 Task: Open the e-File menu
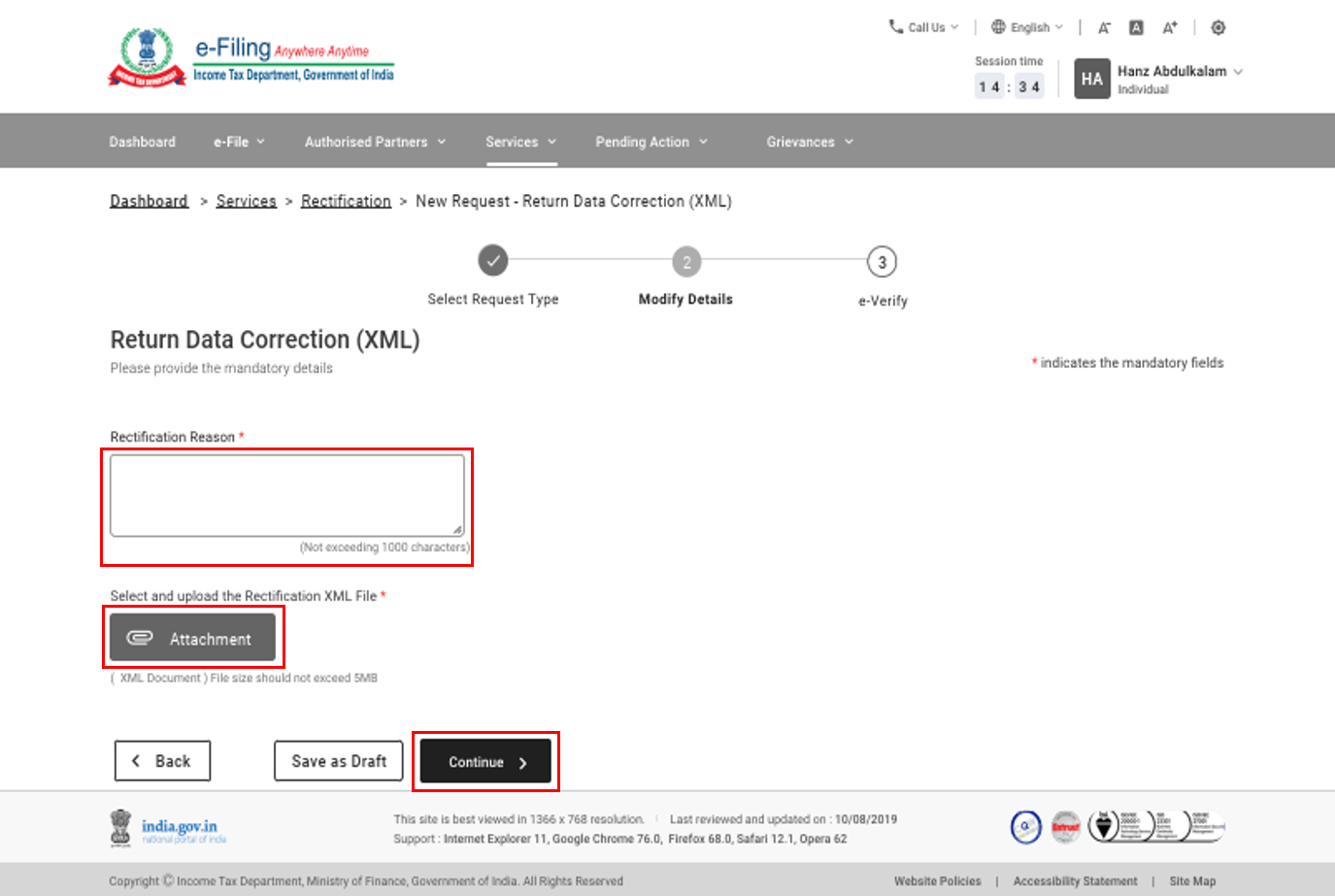[239, 142]
